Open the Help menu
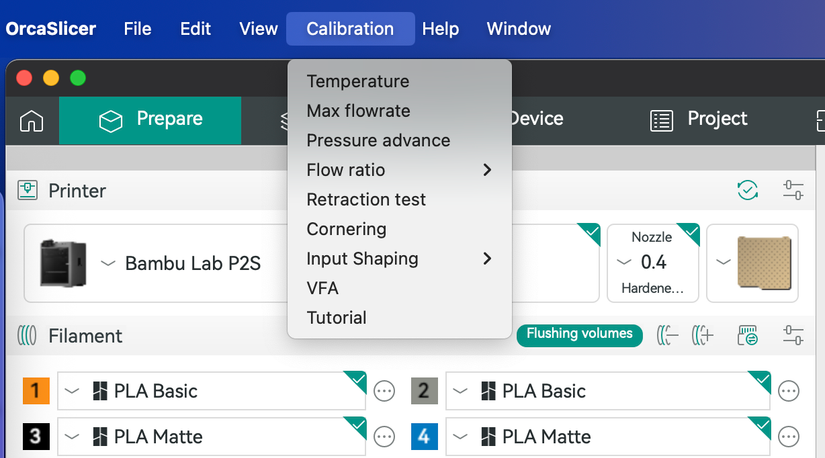The height and width of the screenshot is (458, 825). click(440, 28)
